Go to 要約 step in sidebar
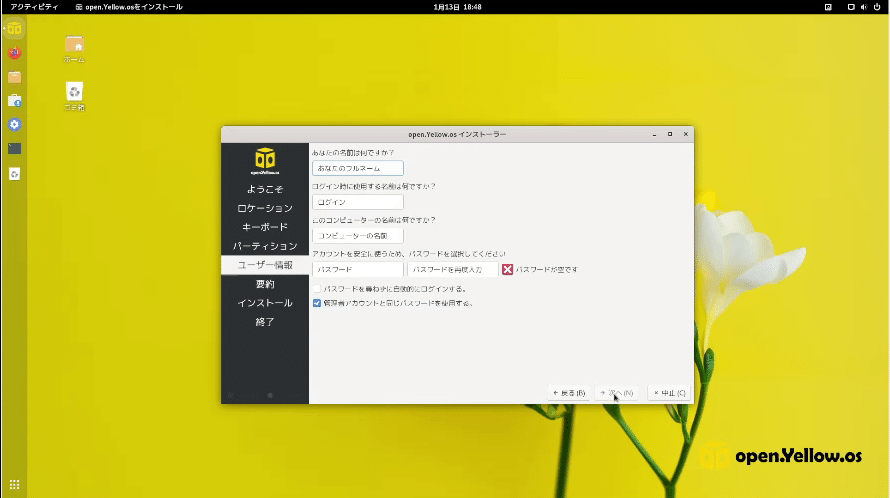 (265, 284)
